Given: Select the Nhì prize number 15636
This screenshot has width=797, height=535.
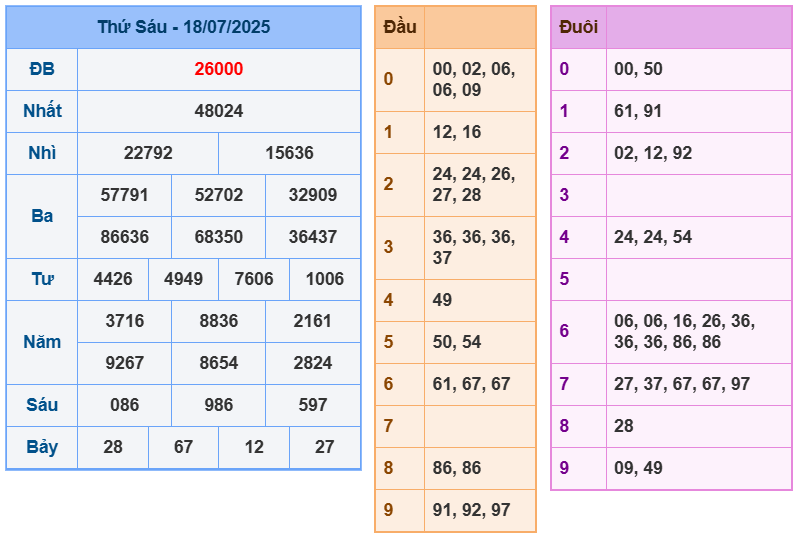Looking at the screenshot, I should (289, 153).
